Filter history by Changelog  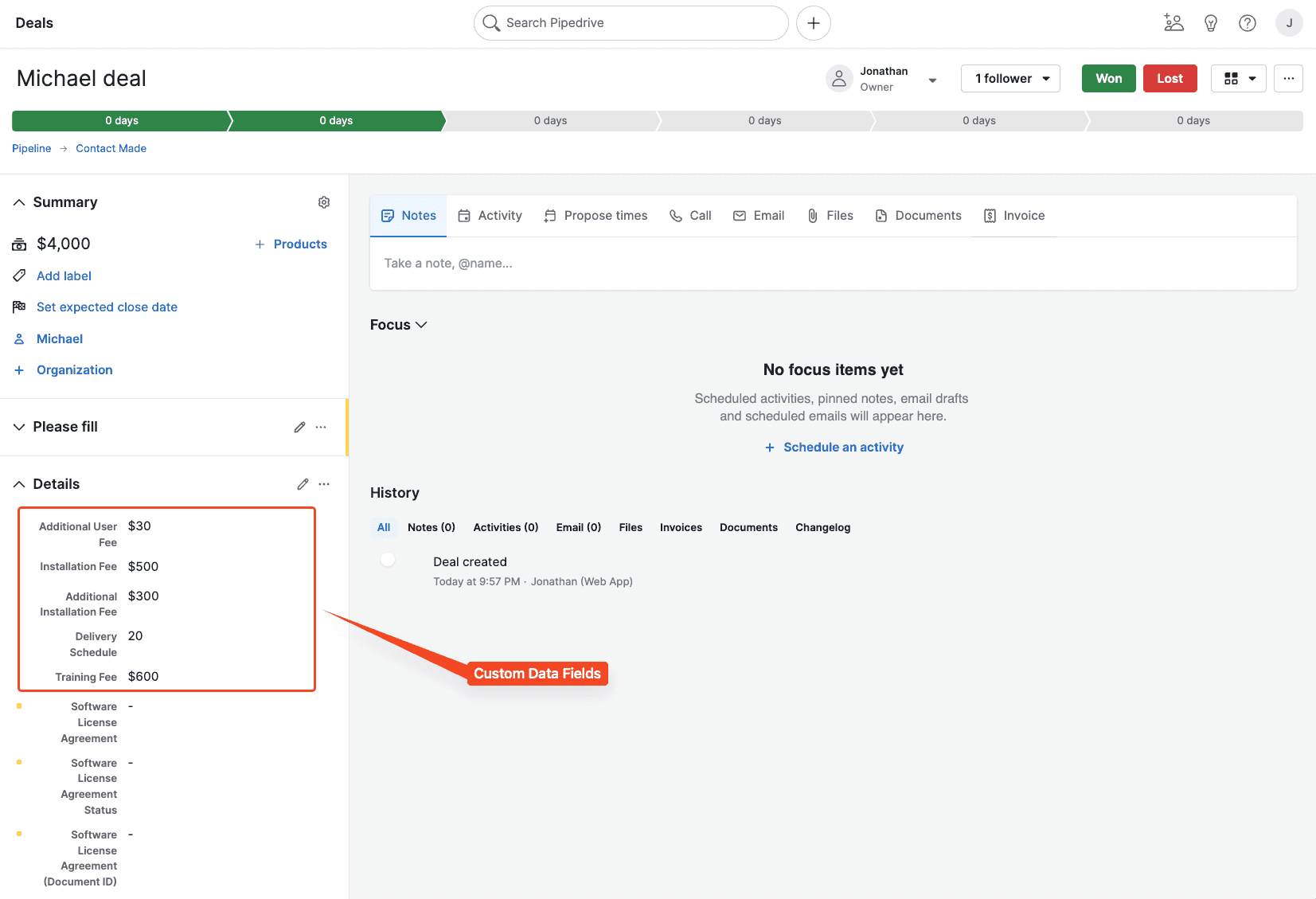(822, 527)
